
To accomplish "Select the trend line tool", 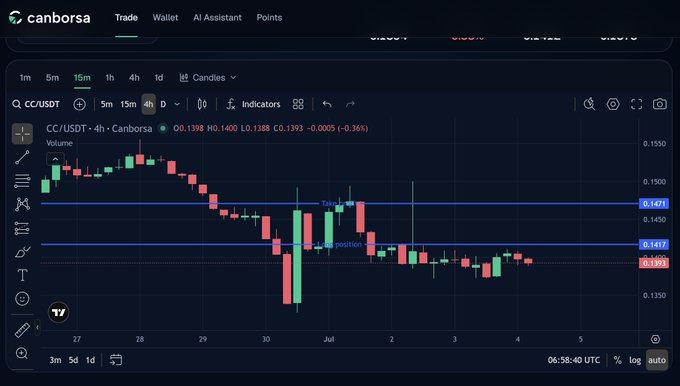I will click(22, 157).
